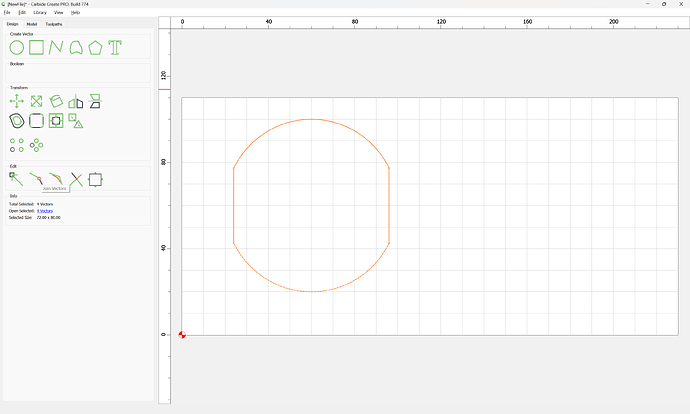
Task: Switch to the Model tab
Action: pos(32,24)
